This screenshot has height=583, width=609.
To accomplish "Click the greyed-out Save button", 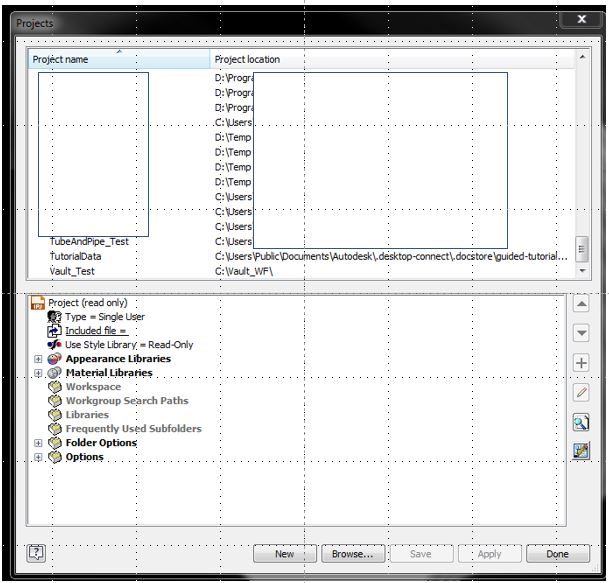I will [421, 554].
